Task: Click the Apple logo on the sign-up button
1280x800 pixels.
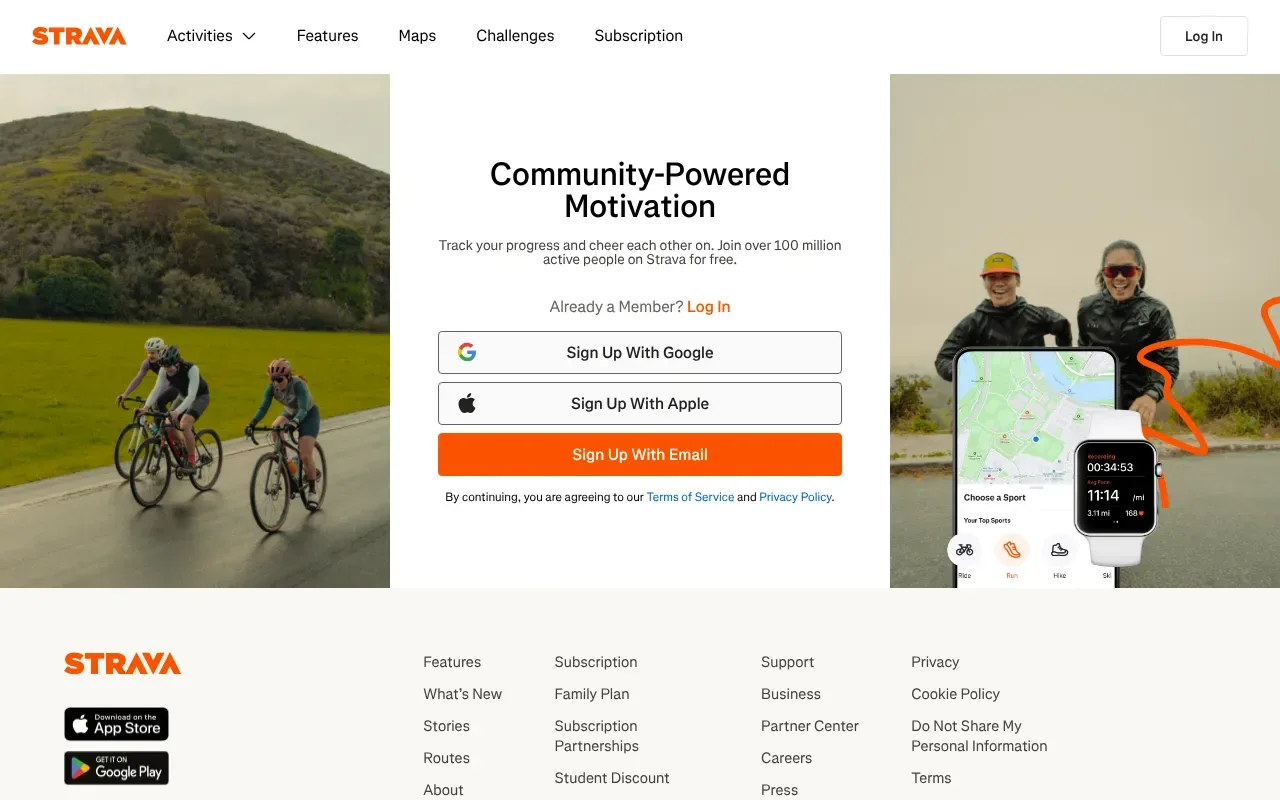Action: coord(466,403)
